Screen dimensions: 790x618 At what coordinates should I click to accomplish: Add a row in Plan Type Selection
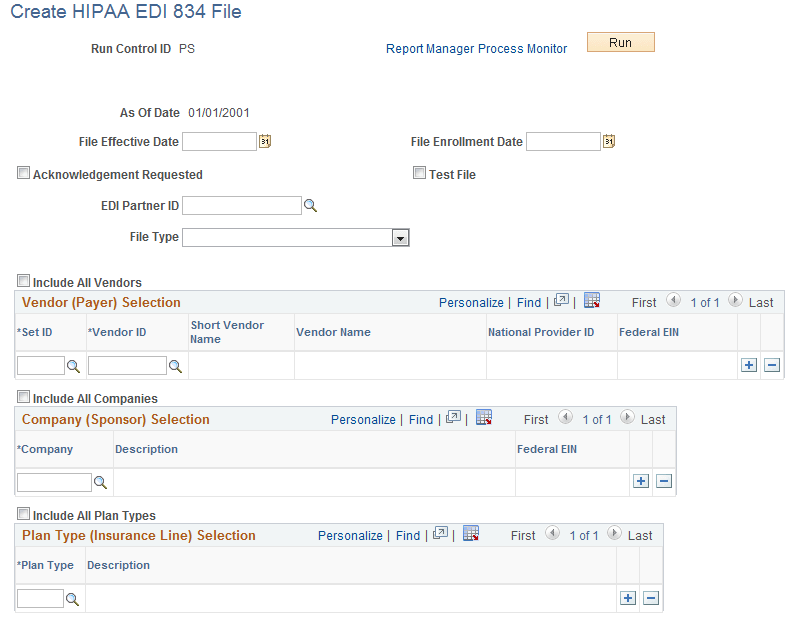628,598
